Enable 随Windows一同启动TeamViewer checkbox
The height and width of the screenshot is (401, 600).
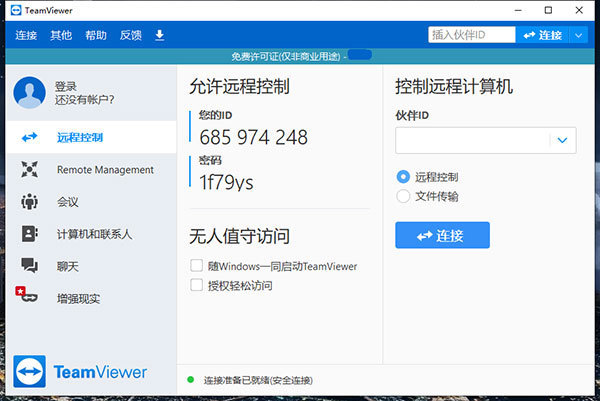click(x=197, y=266)
